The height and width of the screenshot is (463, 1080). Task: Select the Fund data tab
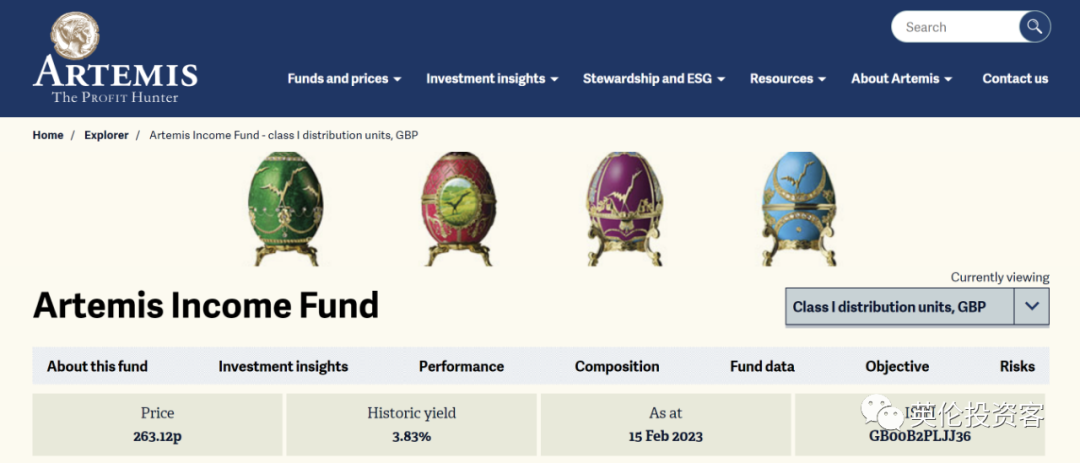click(x=762, y=367)
